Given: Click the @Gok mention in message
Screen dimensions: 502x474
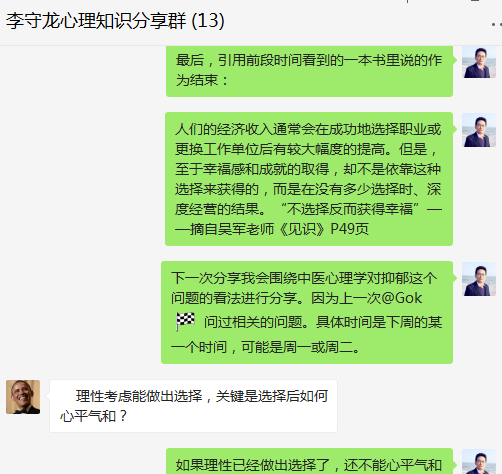Looking at the screenshot, I should [402, 298].
